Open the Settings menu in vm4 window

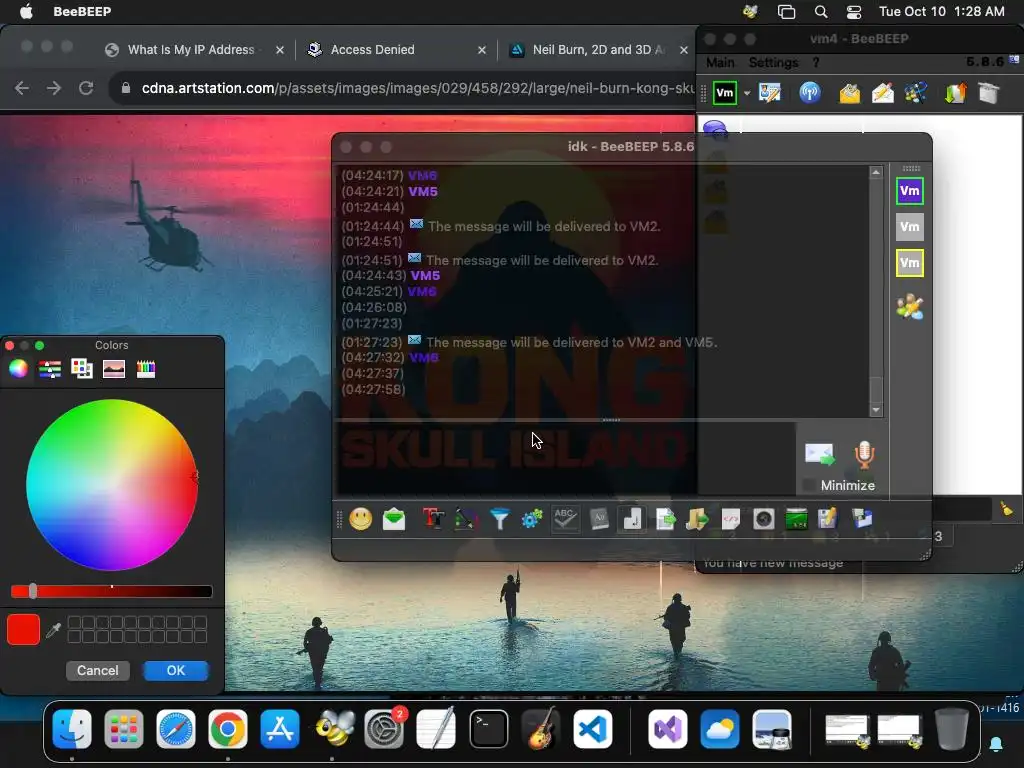(x=773, y=63)
